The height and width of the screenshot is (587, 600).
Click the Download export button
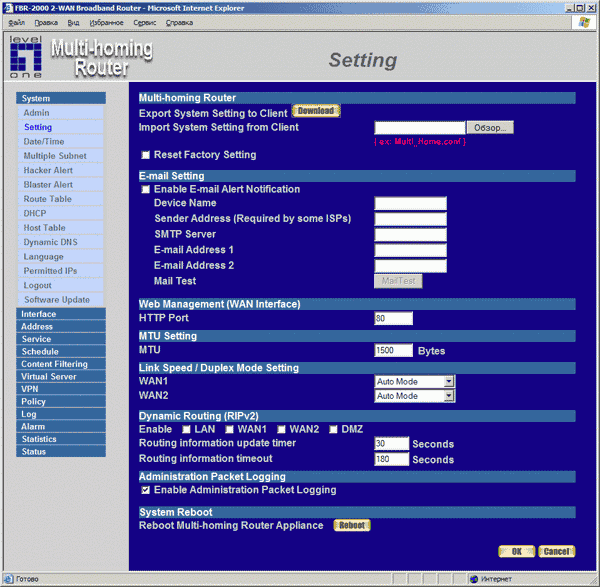point(315,111)
